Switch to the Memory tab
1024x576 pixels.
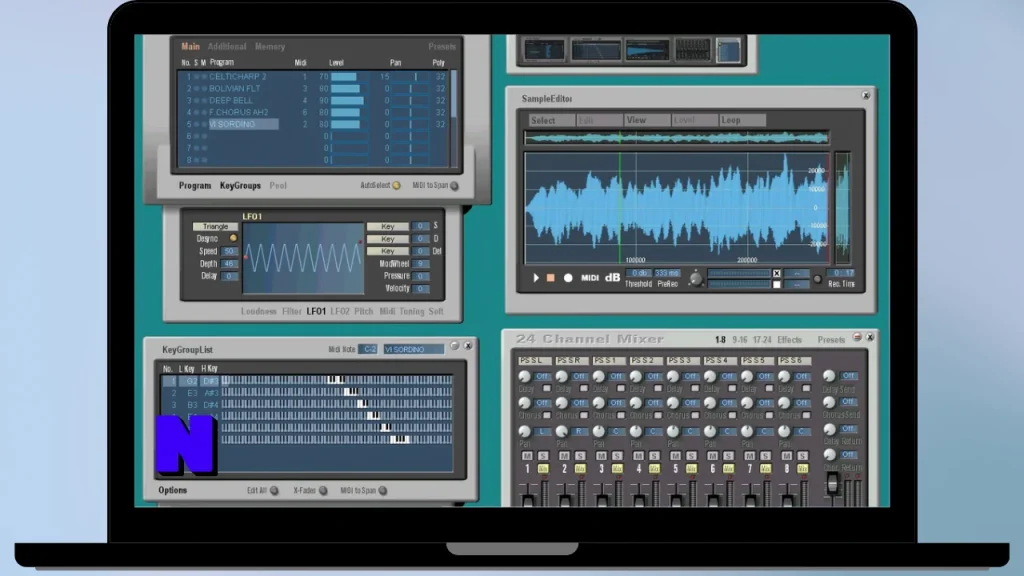click(x=270, y=47)
